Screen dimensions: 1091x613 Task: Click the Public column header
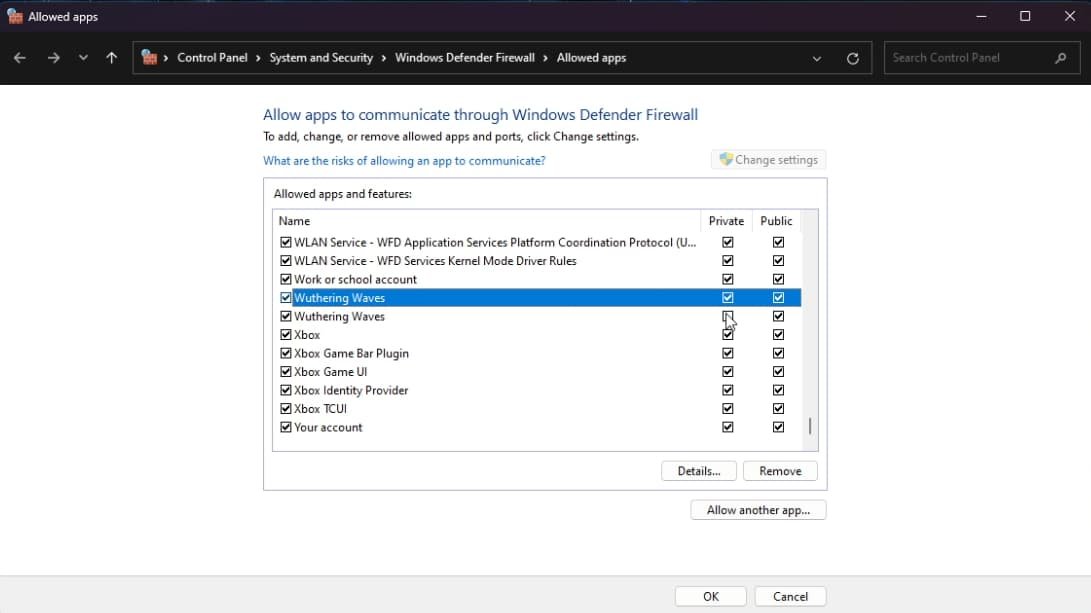tap(777, 221)
